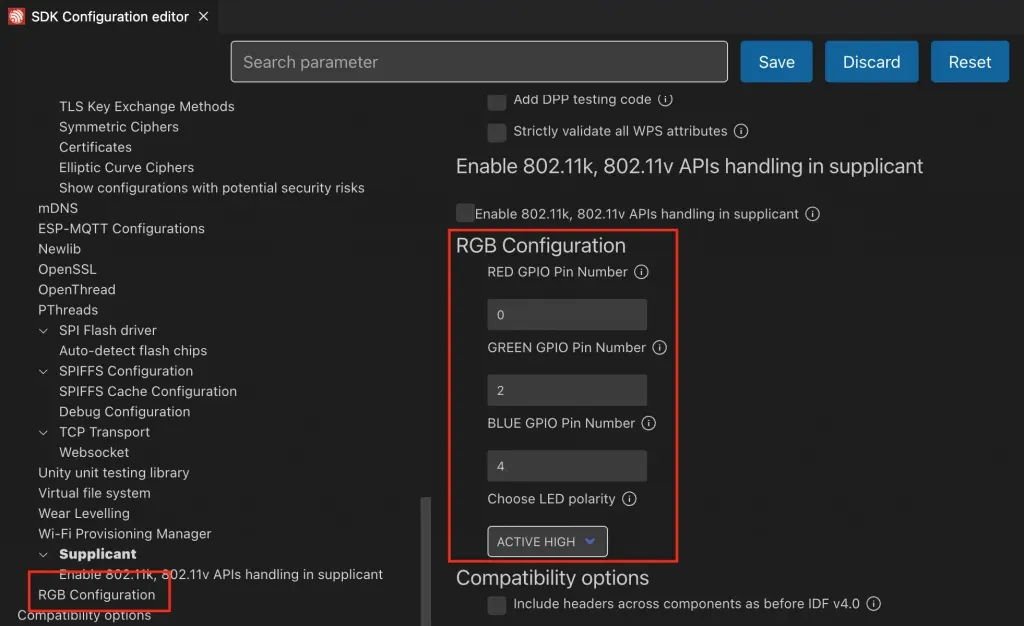
Task: View help for Include headers across components option
Action: pyautogui.click(x=873, y=603)
